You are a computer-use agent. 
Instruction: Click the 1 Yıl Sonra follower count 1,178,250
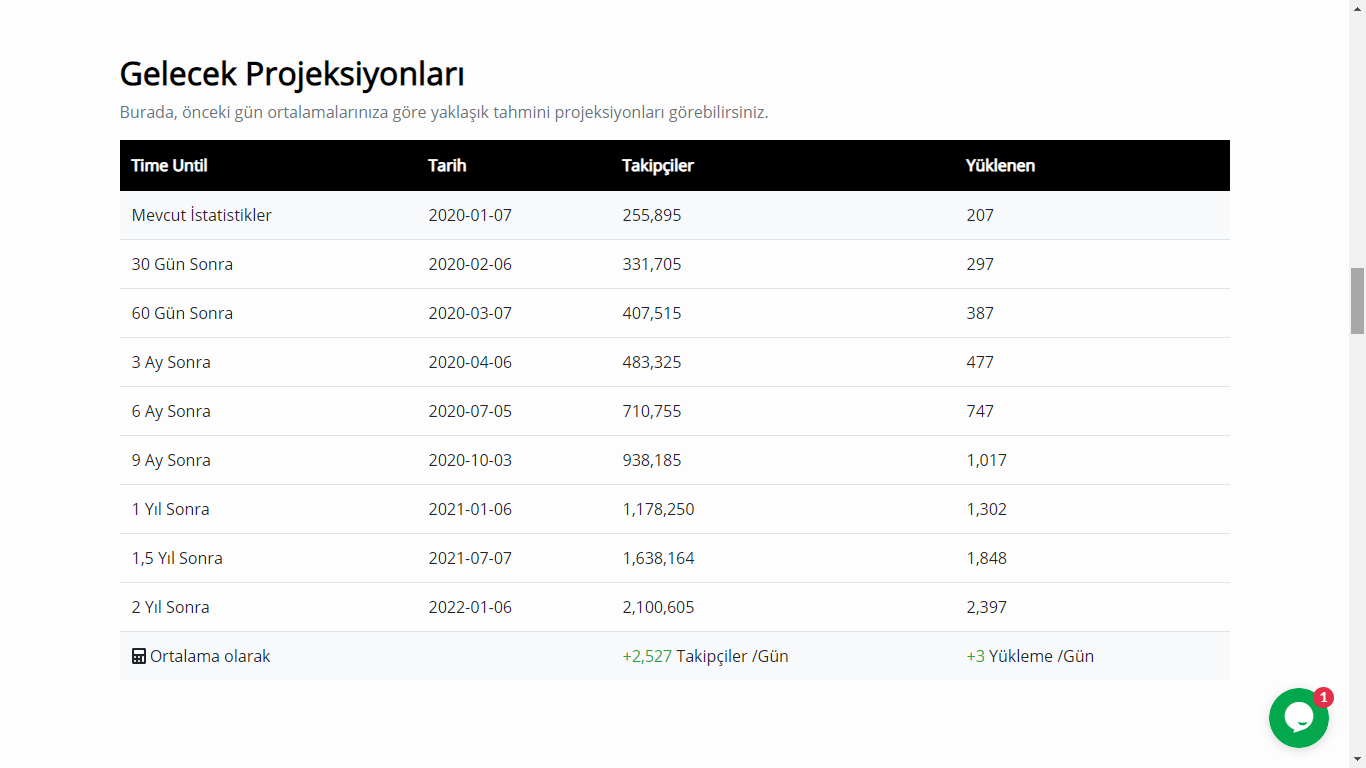tap(658, 509)
